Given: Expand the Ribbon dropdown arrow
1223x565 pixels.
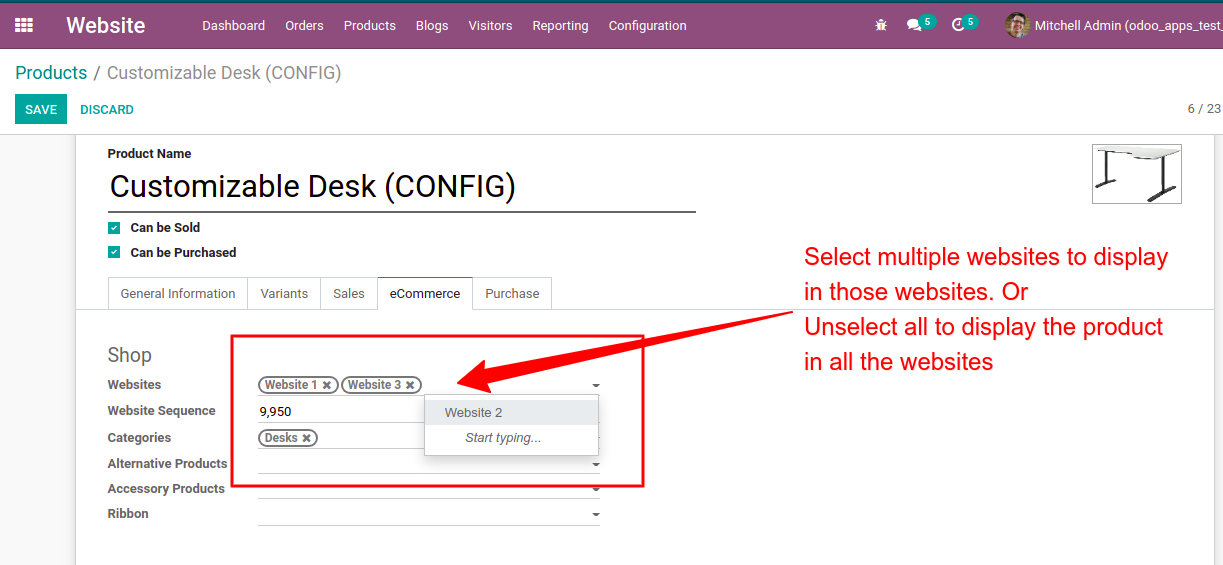Looking at the screenshot, I should click(x=596, y=515).
